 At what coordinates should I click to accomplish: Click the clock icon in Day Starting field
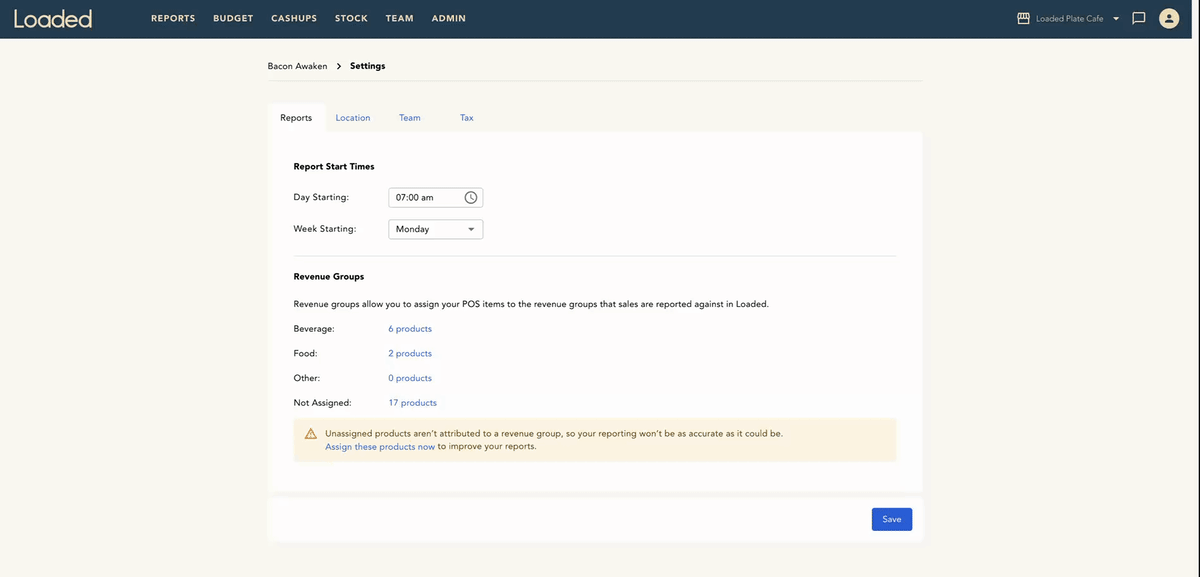pos(471,198)
